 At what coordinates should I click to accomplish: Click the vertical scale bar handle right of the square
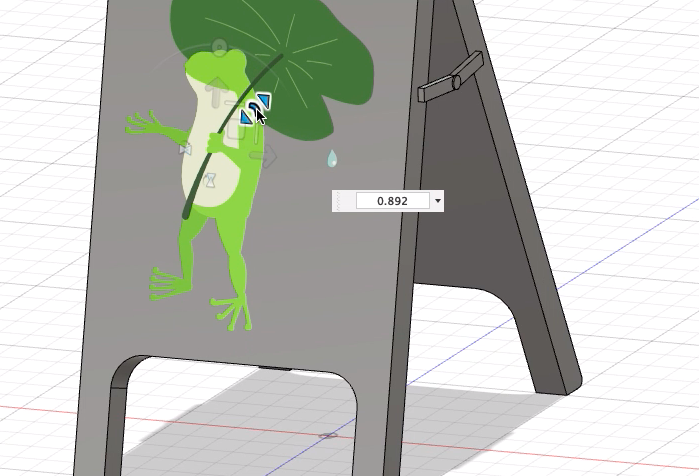tap(257, 134)
